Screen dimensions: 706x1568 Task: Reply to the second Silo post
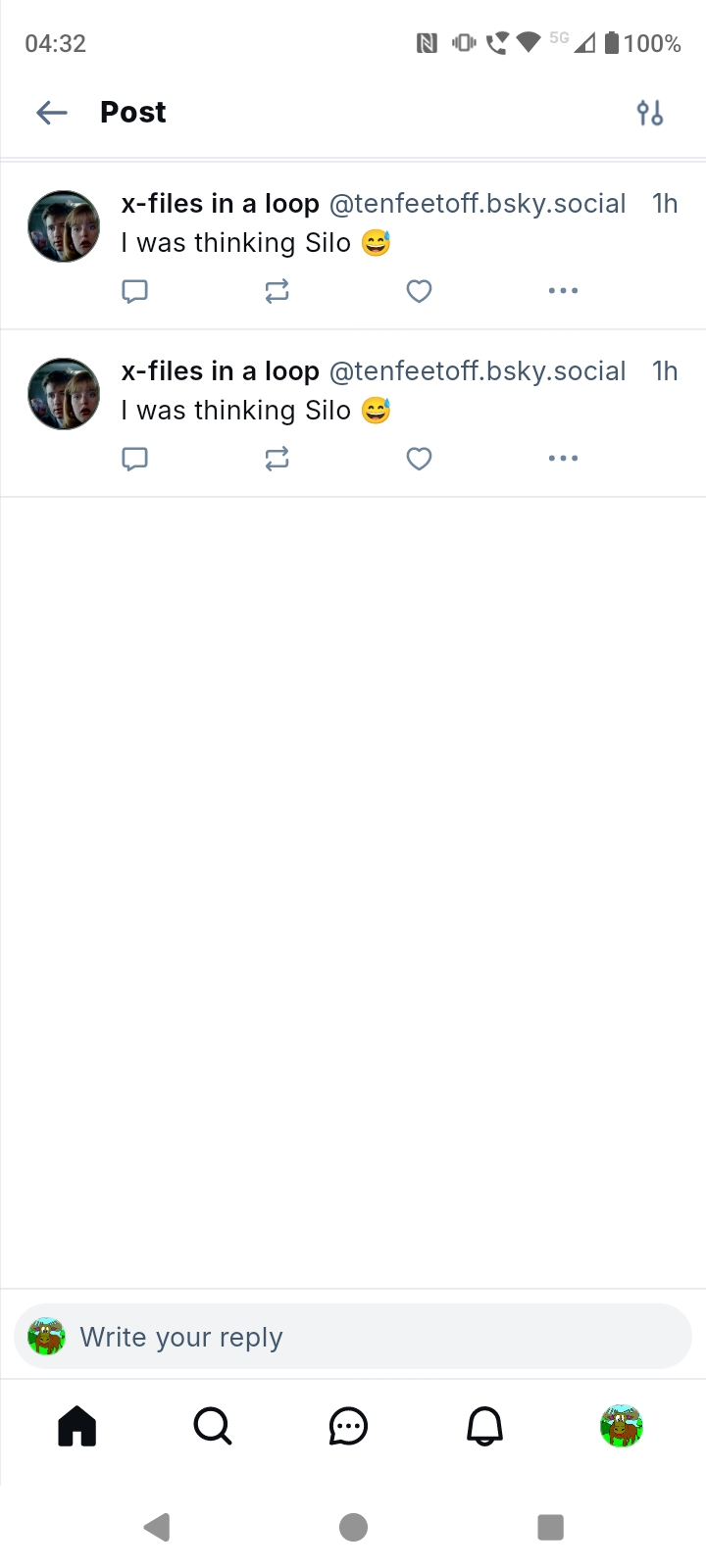pos(134,459)
